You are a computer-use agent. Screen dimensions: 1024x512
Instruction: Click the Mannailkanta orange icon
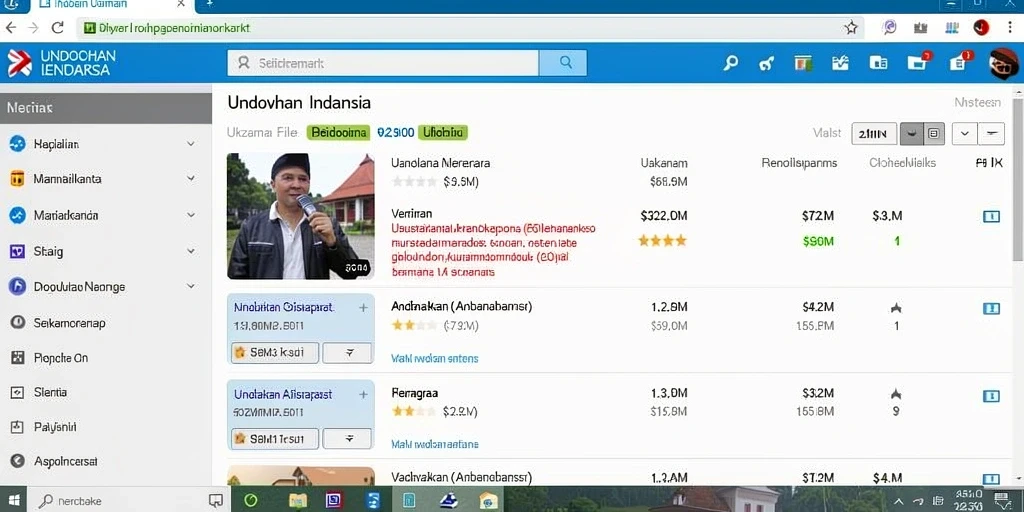click(x=18, y=178)
